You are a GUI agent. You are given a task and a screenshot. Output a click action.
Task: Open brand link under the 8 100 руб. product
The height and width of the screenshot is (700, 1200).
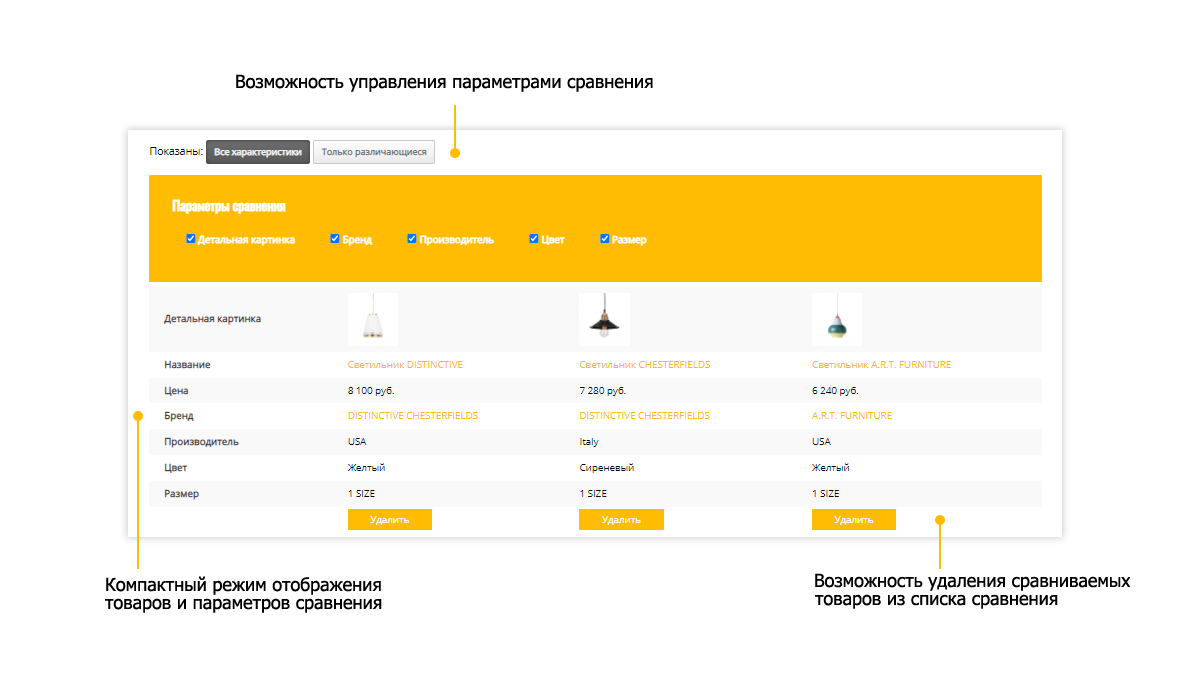pyautogui.click(x=413, y=415)
